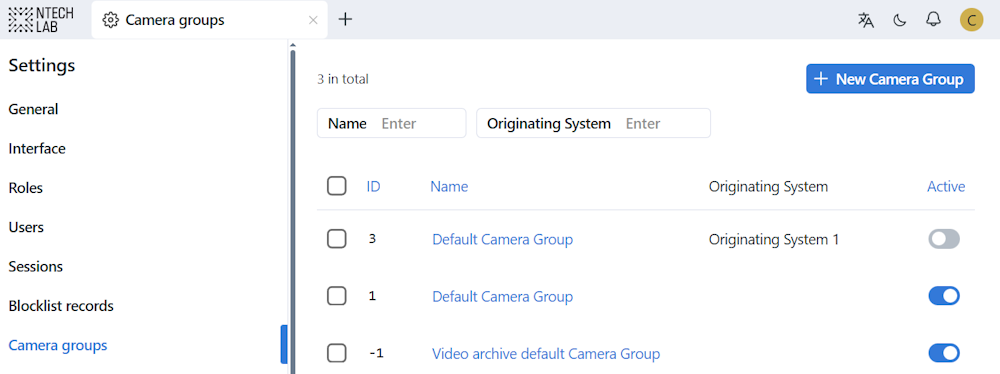
Task: Create a New Camera Group
Action: [x=890, y=79]
